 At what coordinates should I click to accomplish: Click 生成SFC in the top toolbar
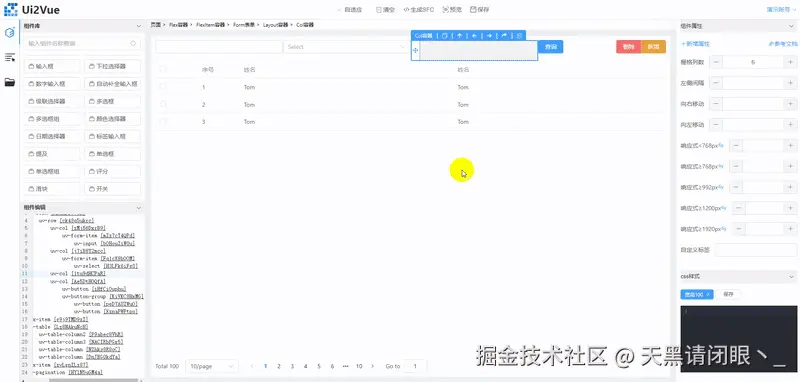(419, 9)
